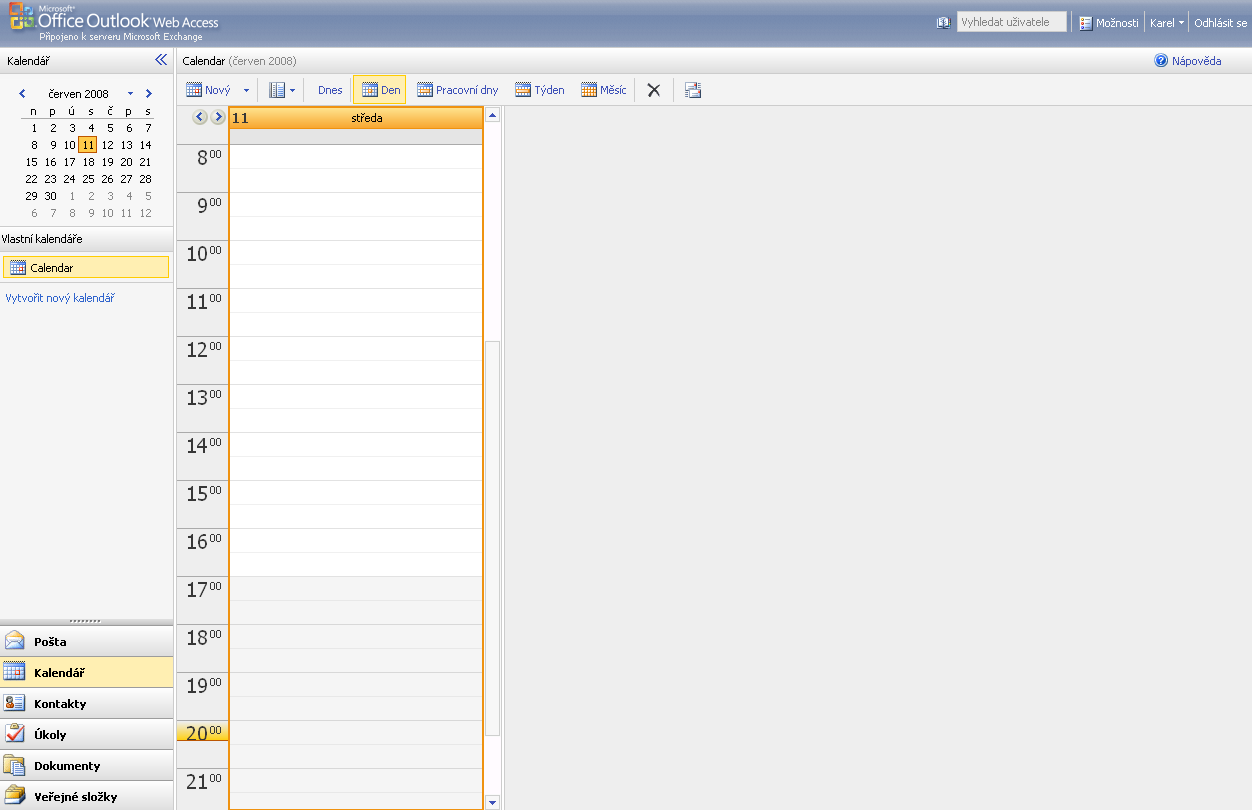Click Dnes to jump to today
Screen dimensions: 1252x810
pyautogui.click(x=328, y=89)
